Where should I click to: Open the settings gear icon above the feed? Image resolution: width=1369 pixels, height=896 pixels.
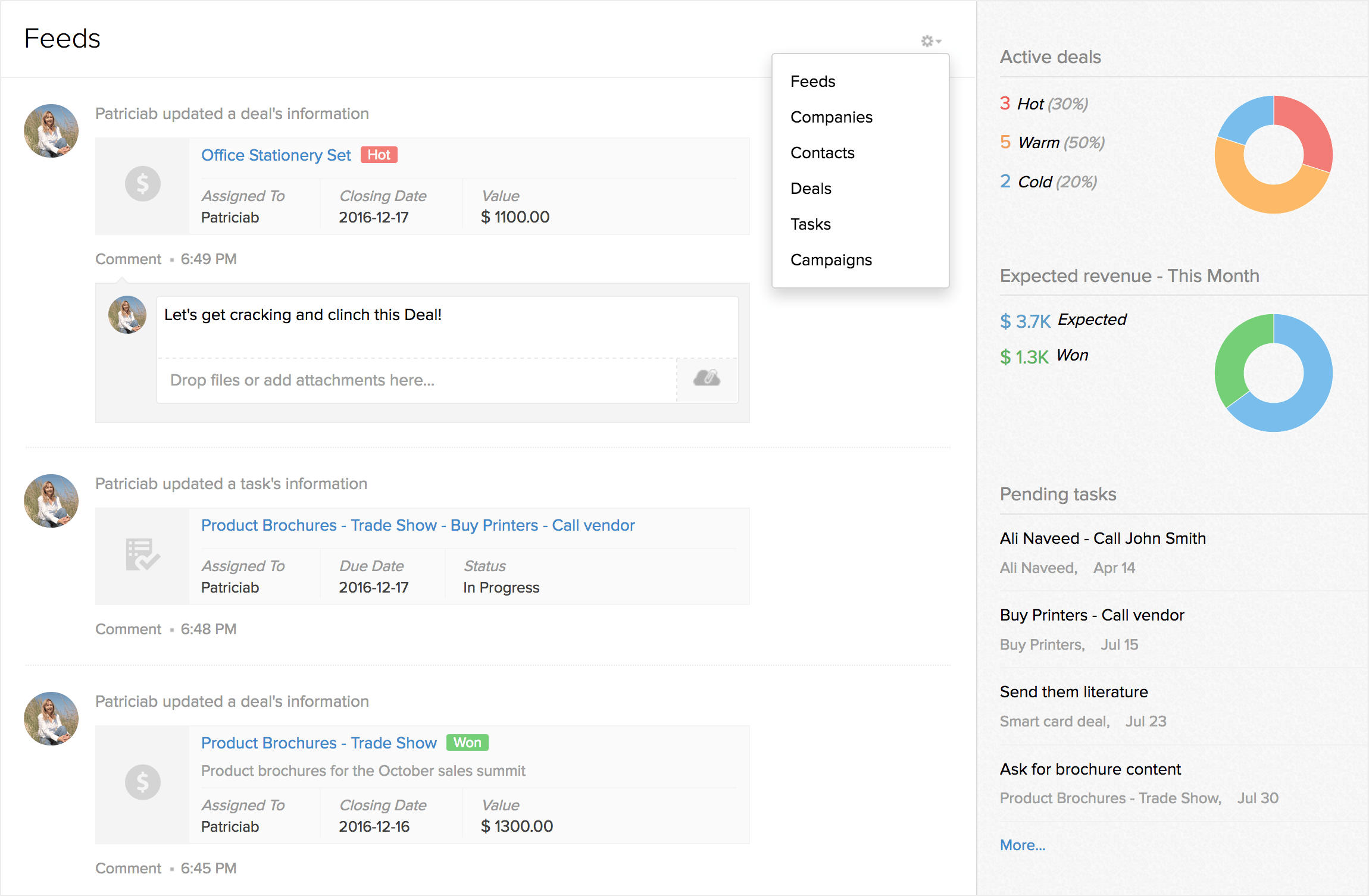click(x=926, y=42)
